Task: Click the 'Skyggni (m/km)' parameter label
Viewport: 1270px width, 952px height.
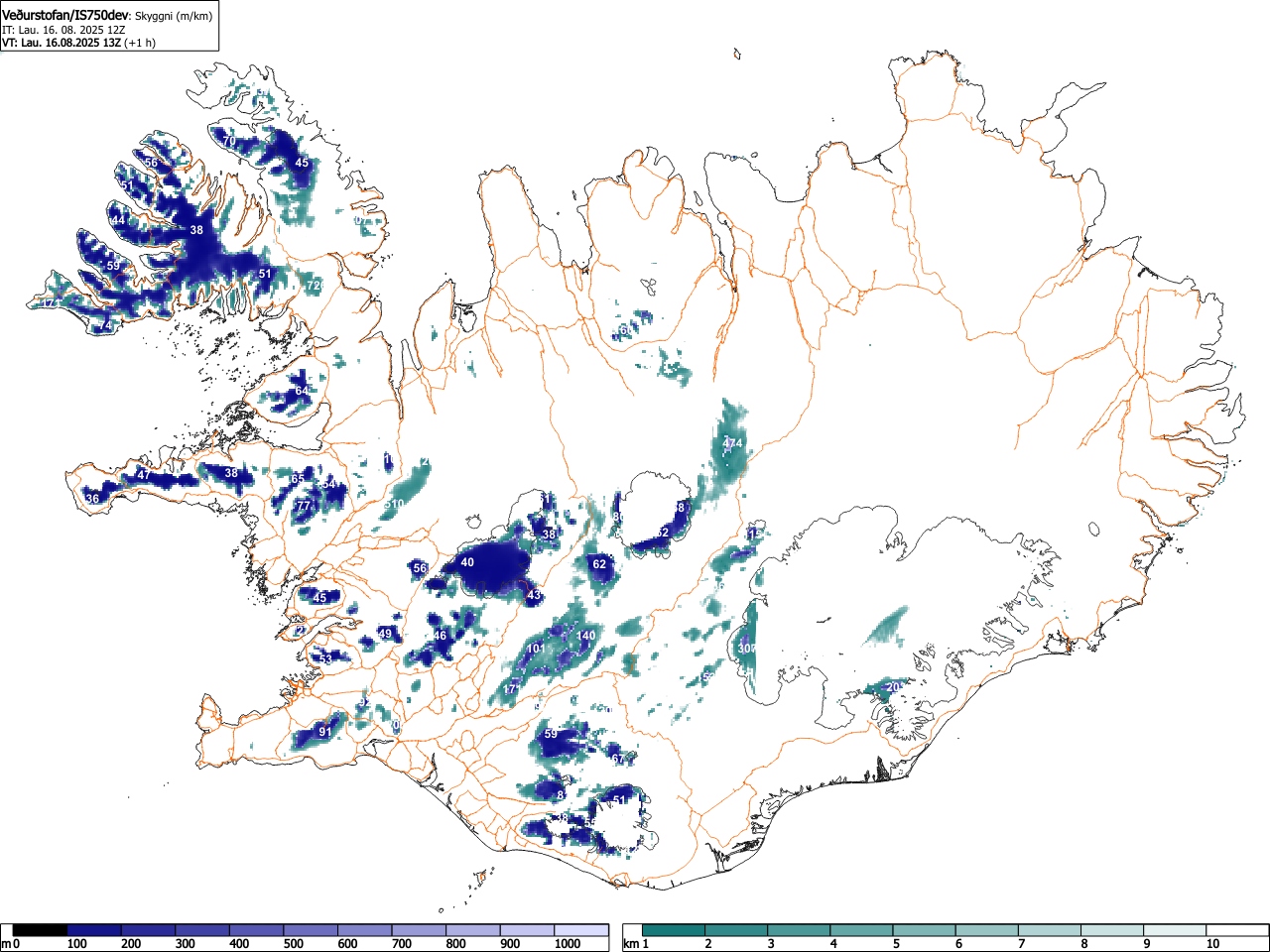Action: tap(174, 16)
